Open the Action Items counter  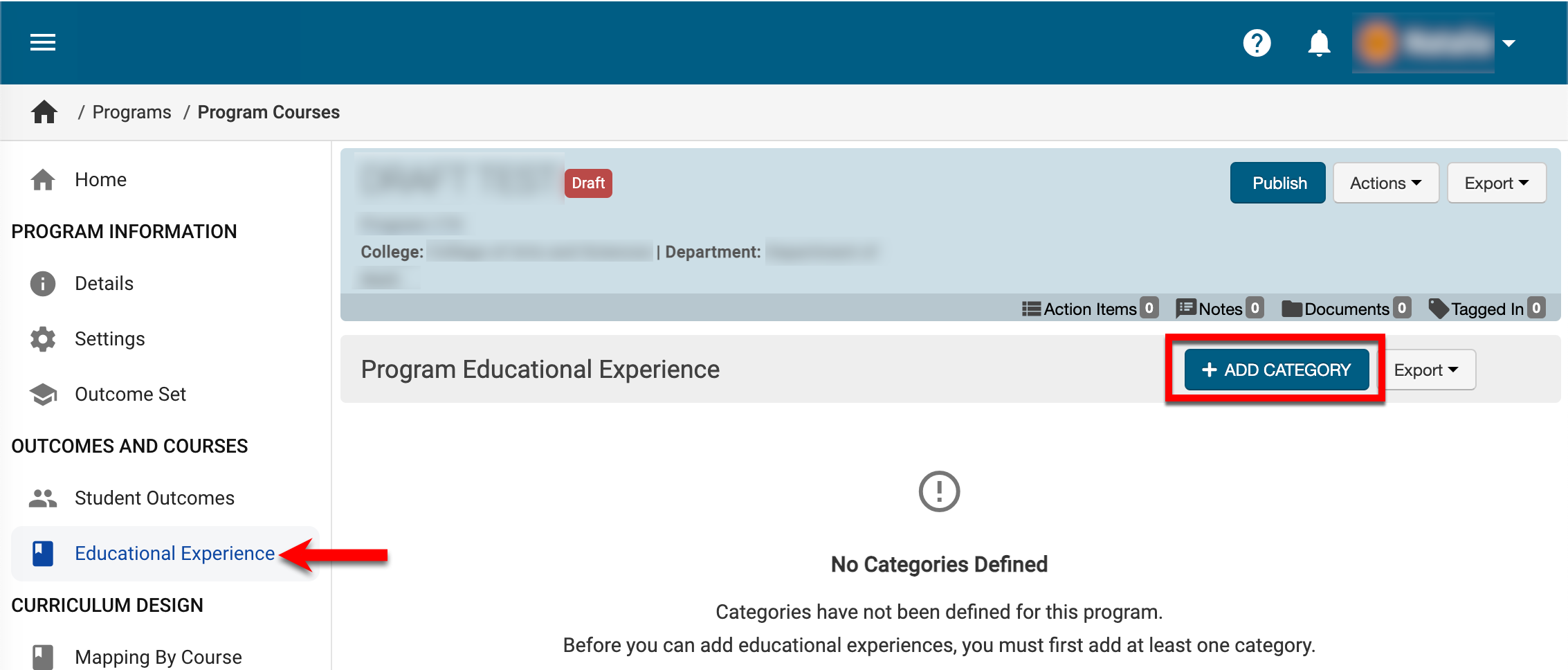pyautogui.click(x=1090, y=309)
